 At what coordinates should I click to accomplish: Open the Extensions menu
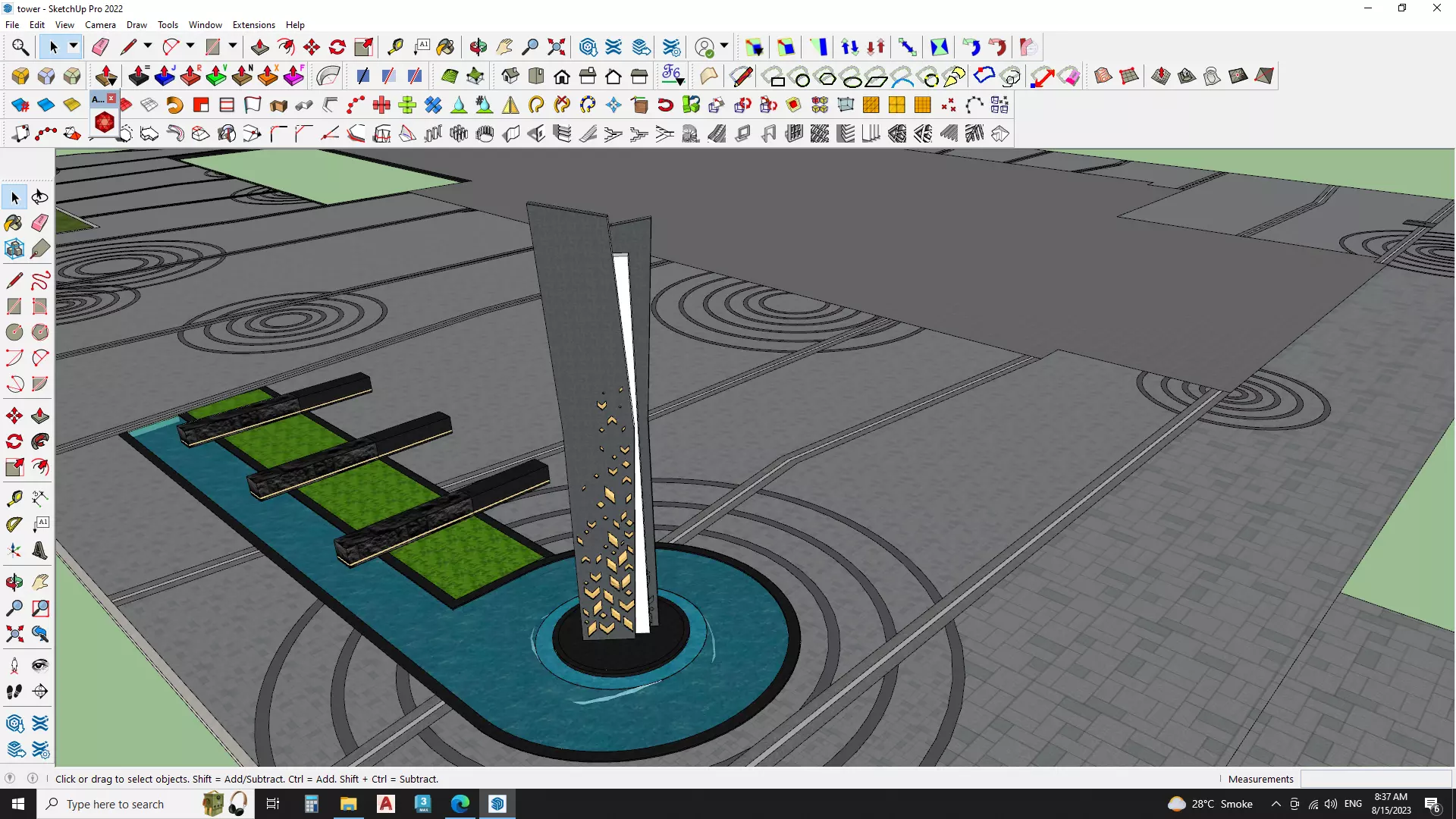[x=253, y=25]
